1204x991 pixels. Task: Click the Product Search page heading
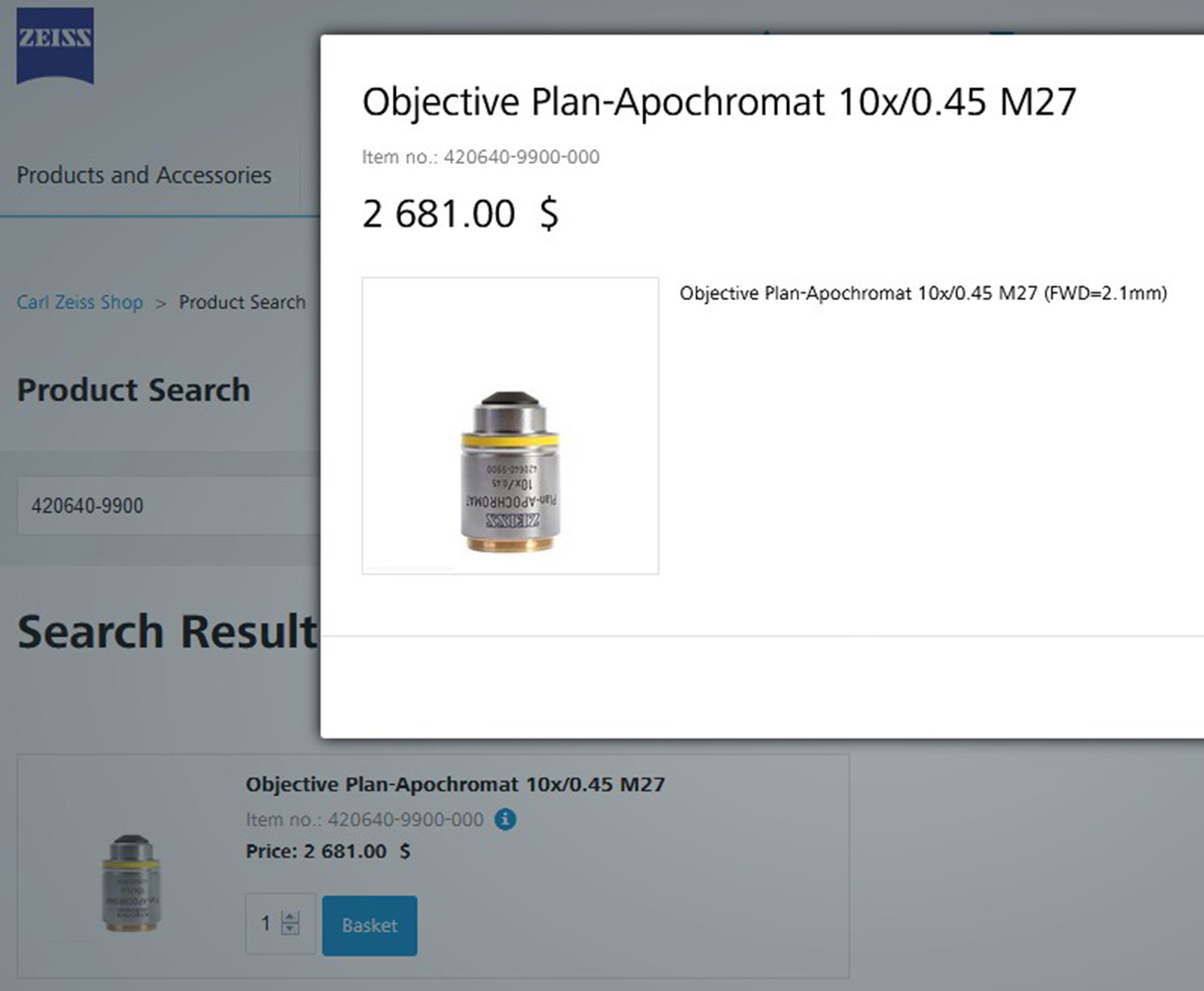pyautogui.click(x=133, y=390)
